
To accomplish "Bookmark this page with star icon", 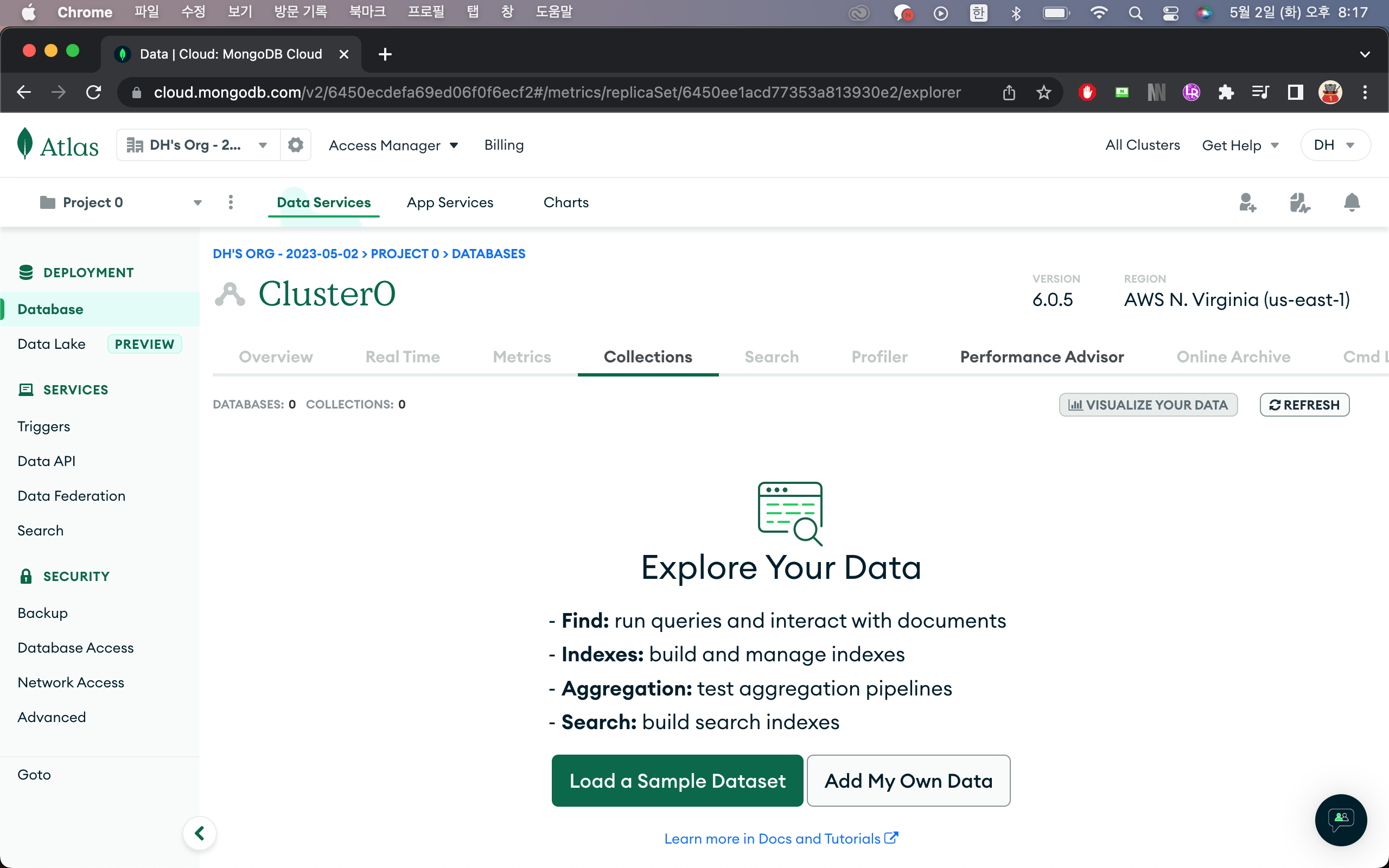I will (x=1043, y=92).
